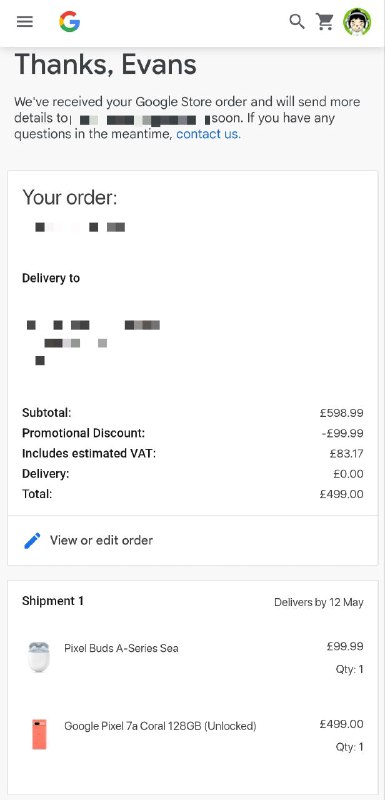The image size is (385, 800).
Task: Open the account profile avatar
Action: coord(357,21)
